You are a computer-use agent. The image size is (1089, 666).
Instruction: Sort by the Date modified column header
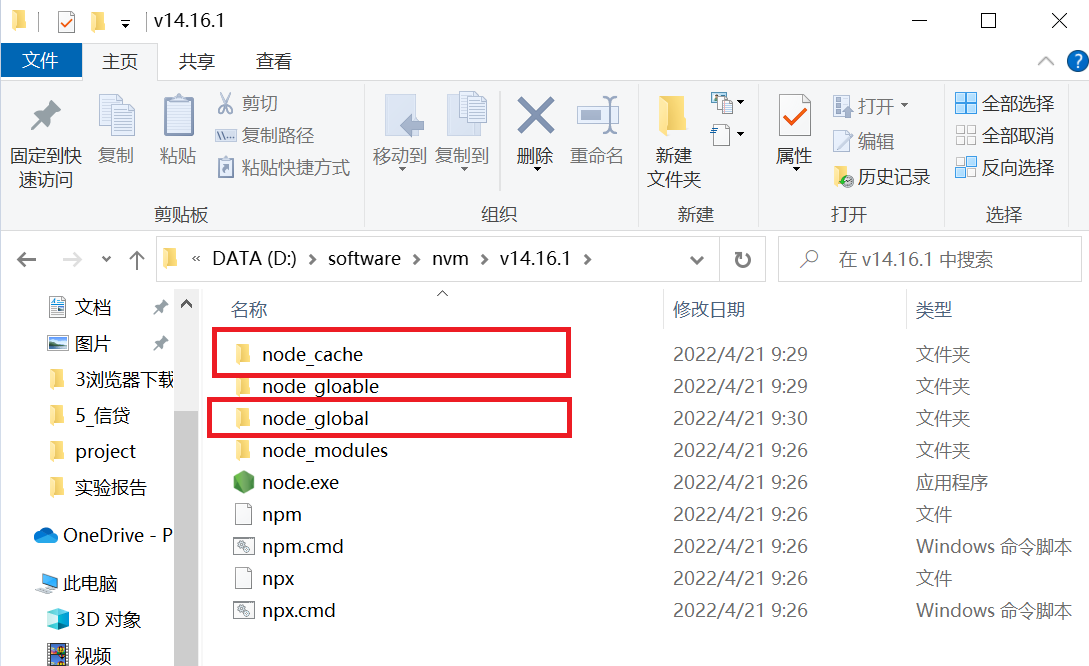[708, 309]
